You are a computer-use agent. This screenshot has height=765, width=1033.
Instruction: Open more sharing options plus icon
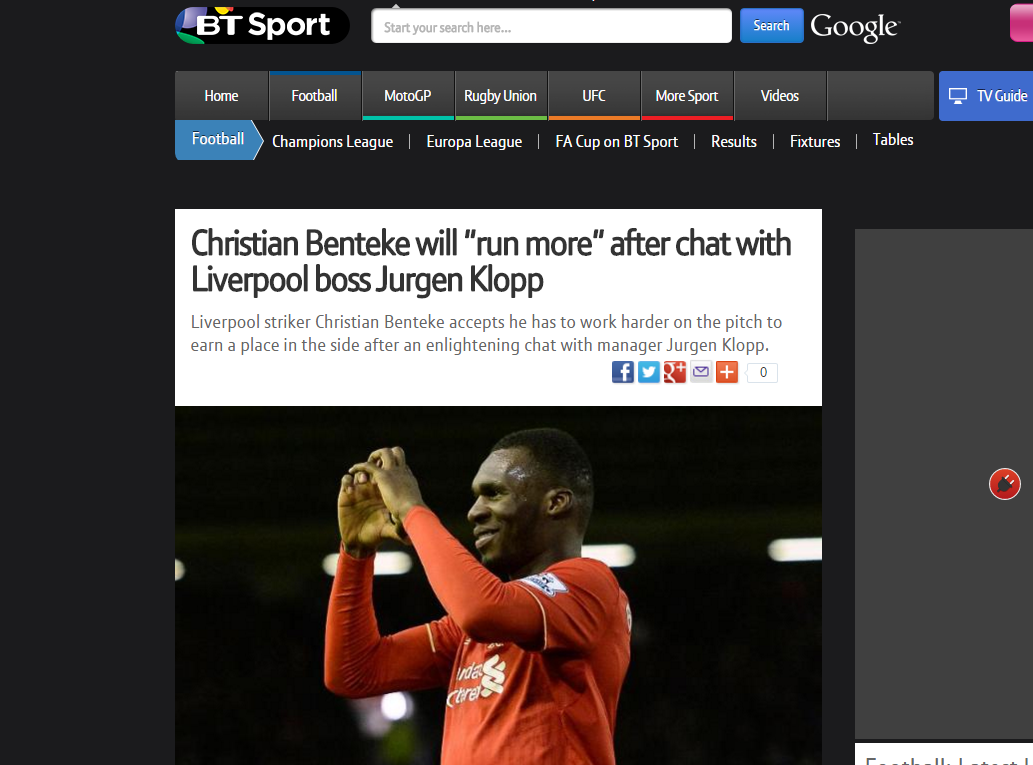coord(727,372)
